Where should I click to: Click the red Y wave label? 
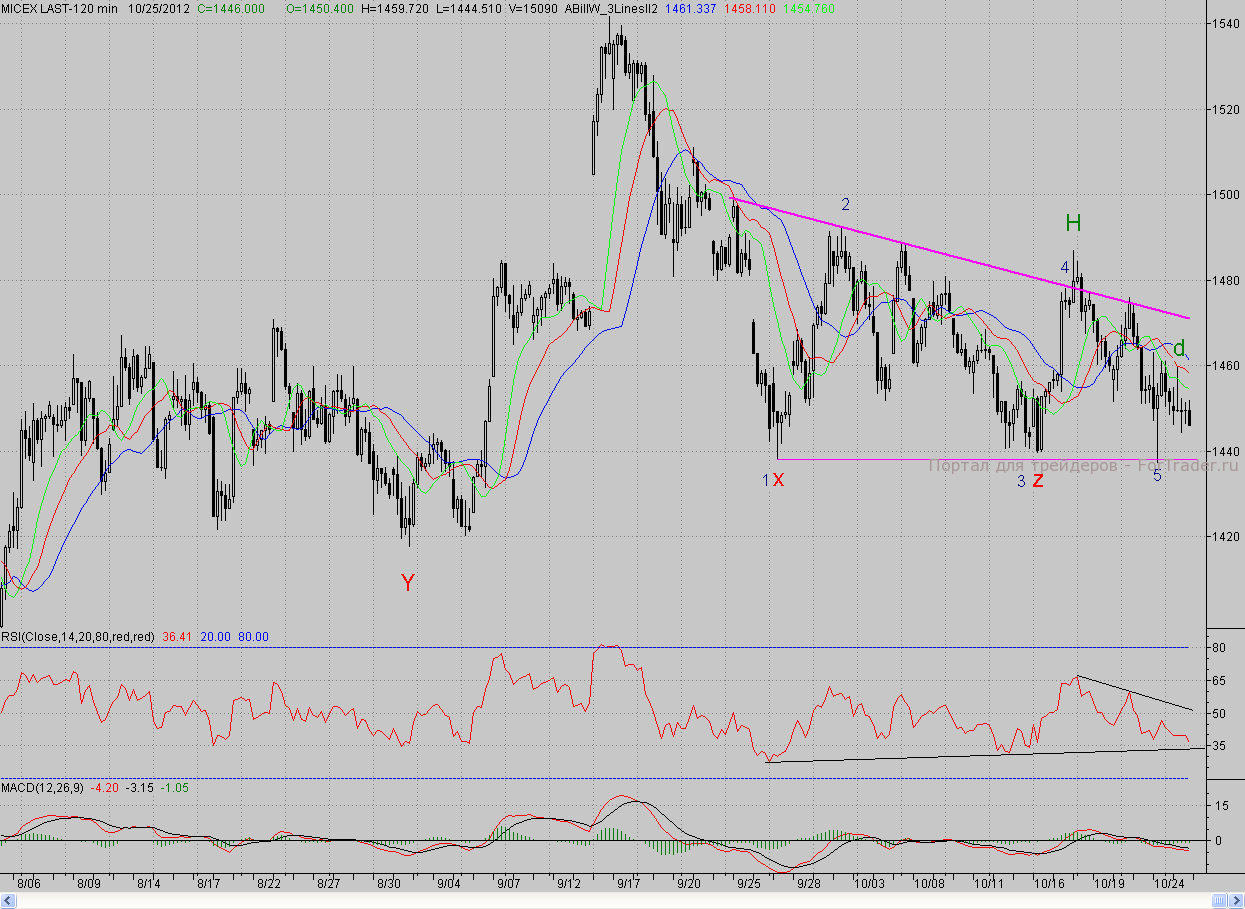click(407, 583)
